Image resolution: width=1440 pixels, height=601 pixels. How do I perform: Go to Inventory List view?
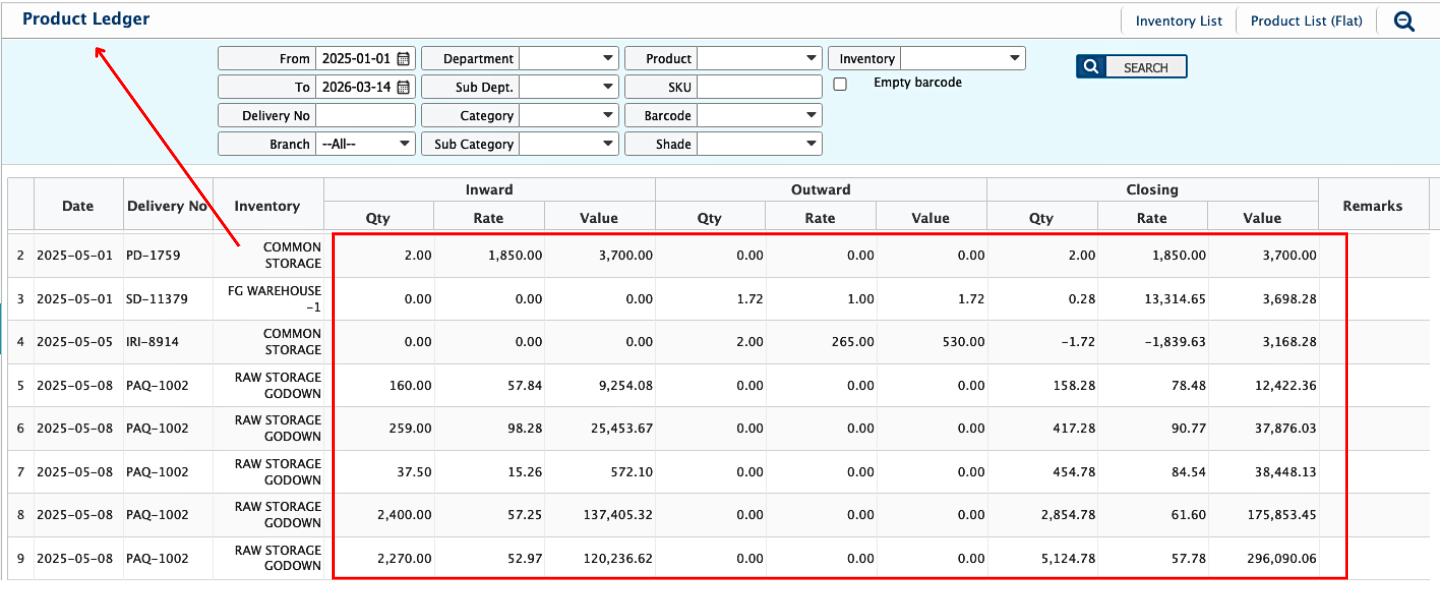(x=1178, y=21)
